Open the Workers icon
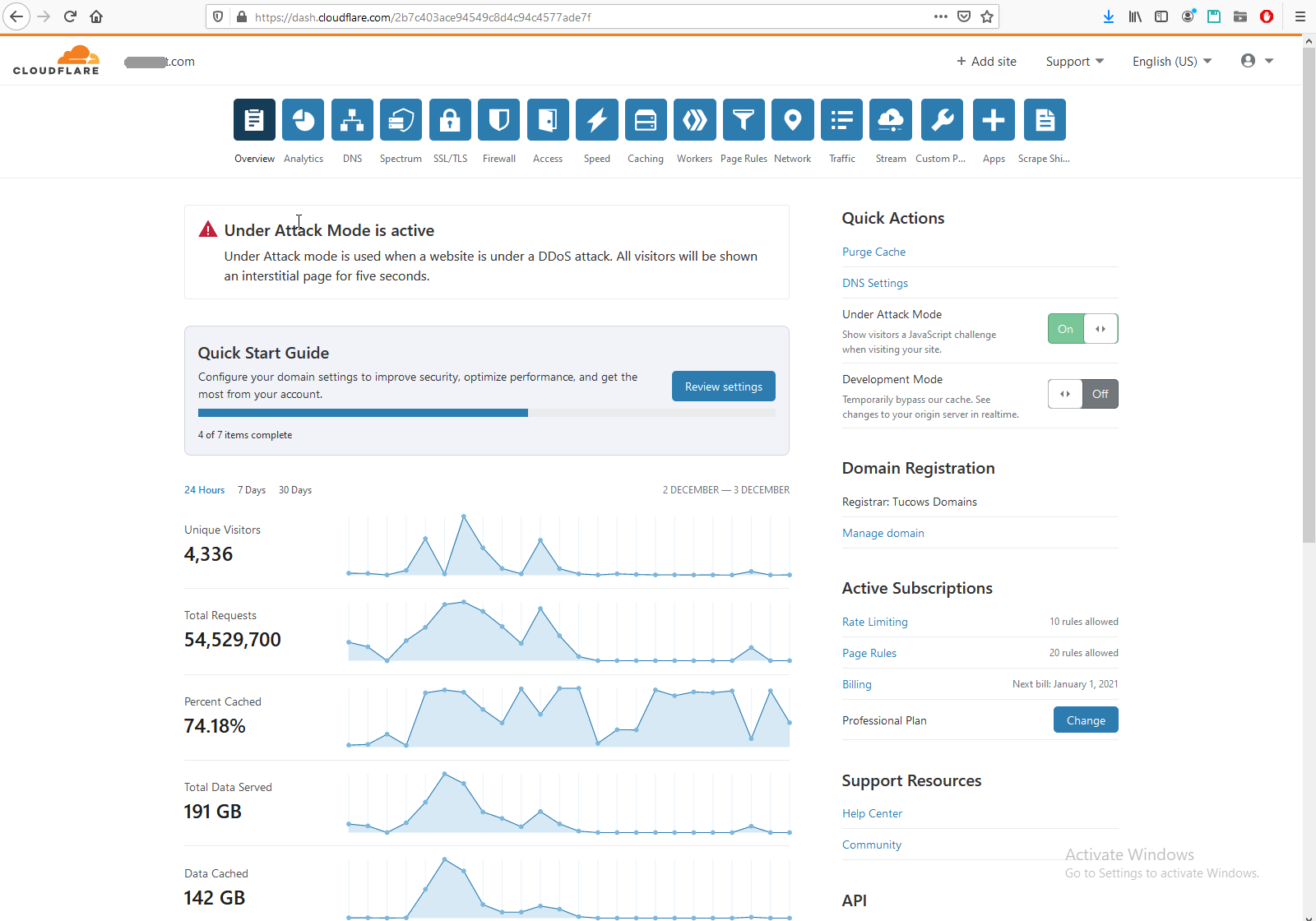Screen dimensions: 1316x921 [695, 120]
